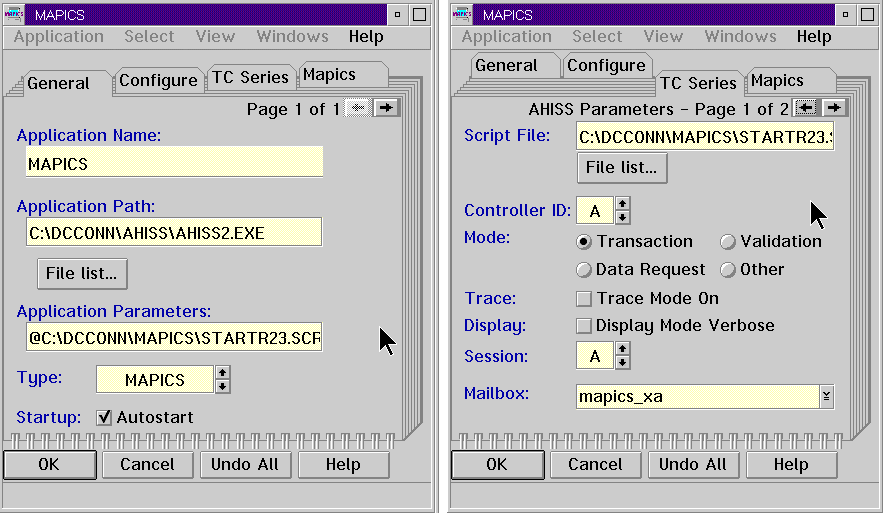Click next page arrow in left MAPICS window
The image size is (883, 513).
tap(386, 108)
